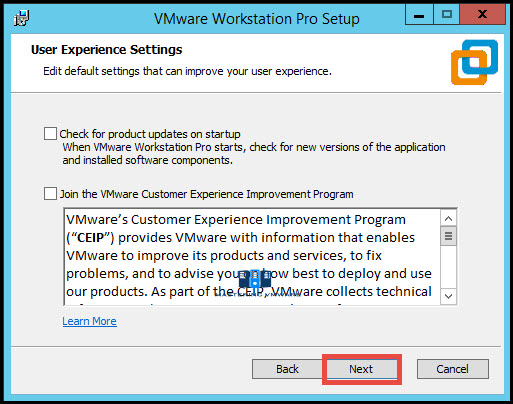
Task: Proceed with the highlighted Next button
Action: 362,369
